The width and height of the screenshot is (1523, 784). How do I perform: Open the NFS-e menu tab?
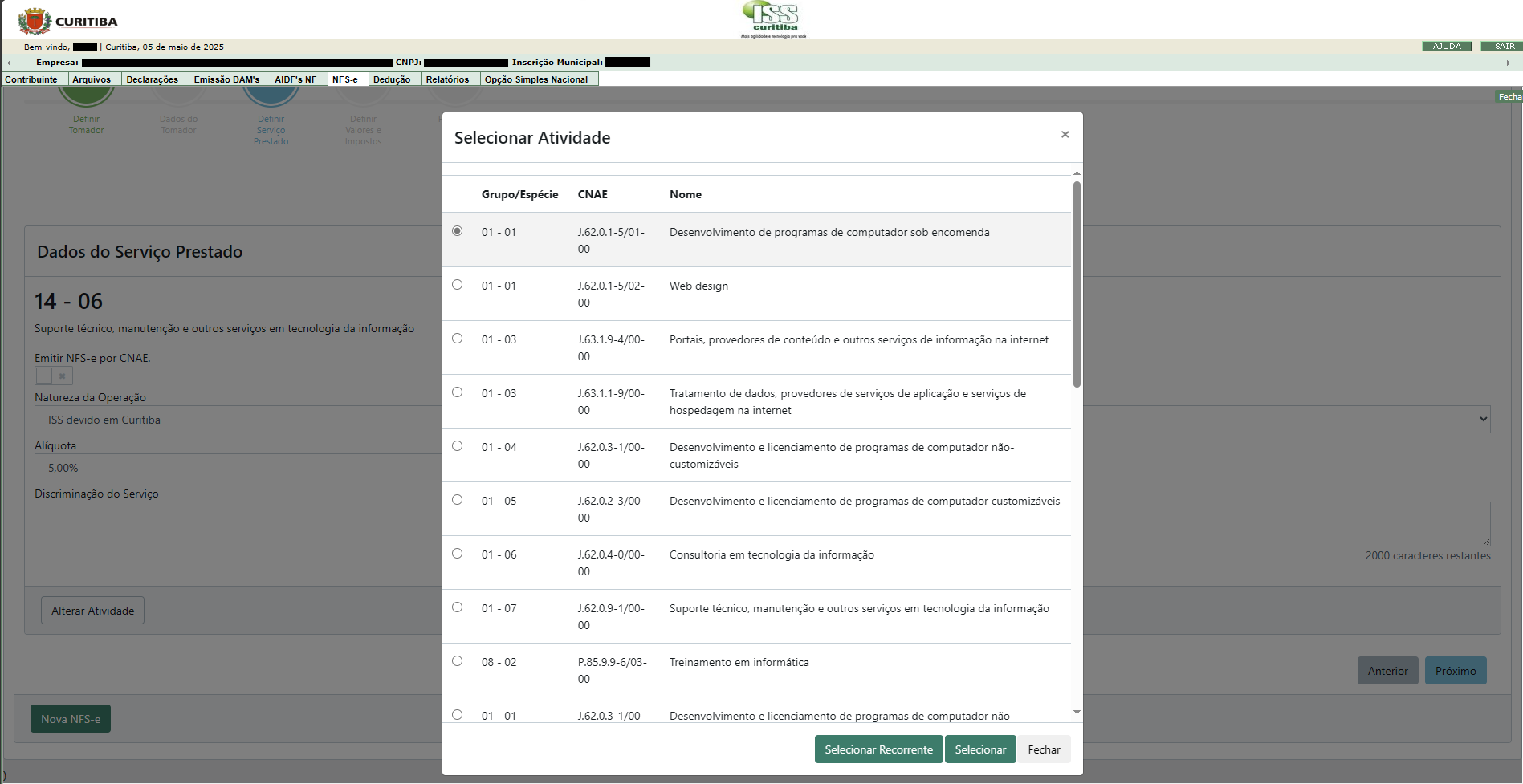click(x=345, y=79)
